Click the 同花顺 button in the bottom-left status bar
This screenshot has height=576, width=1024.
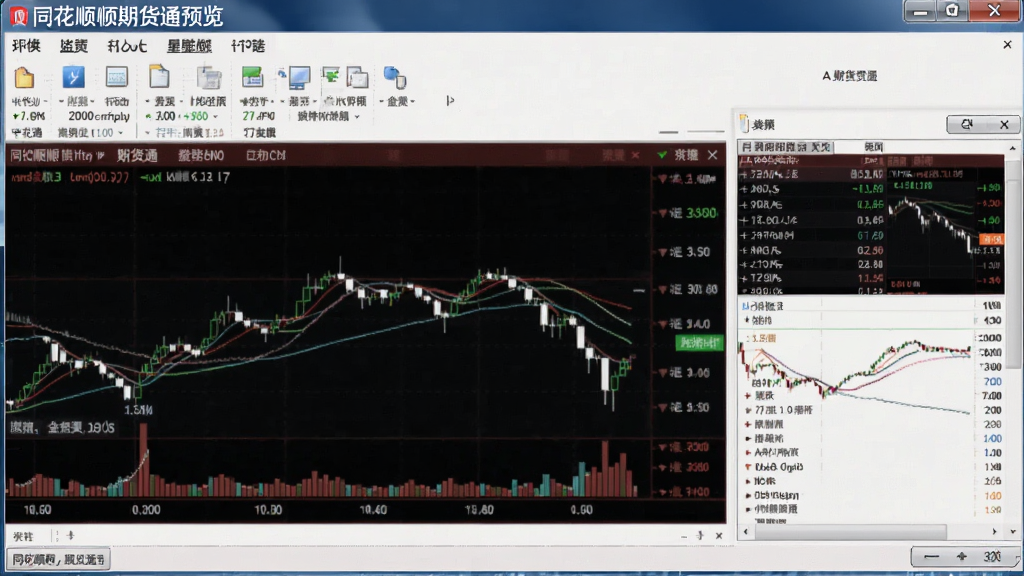coord(59,560)
